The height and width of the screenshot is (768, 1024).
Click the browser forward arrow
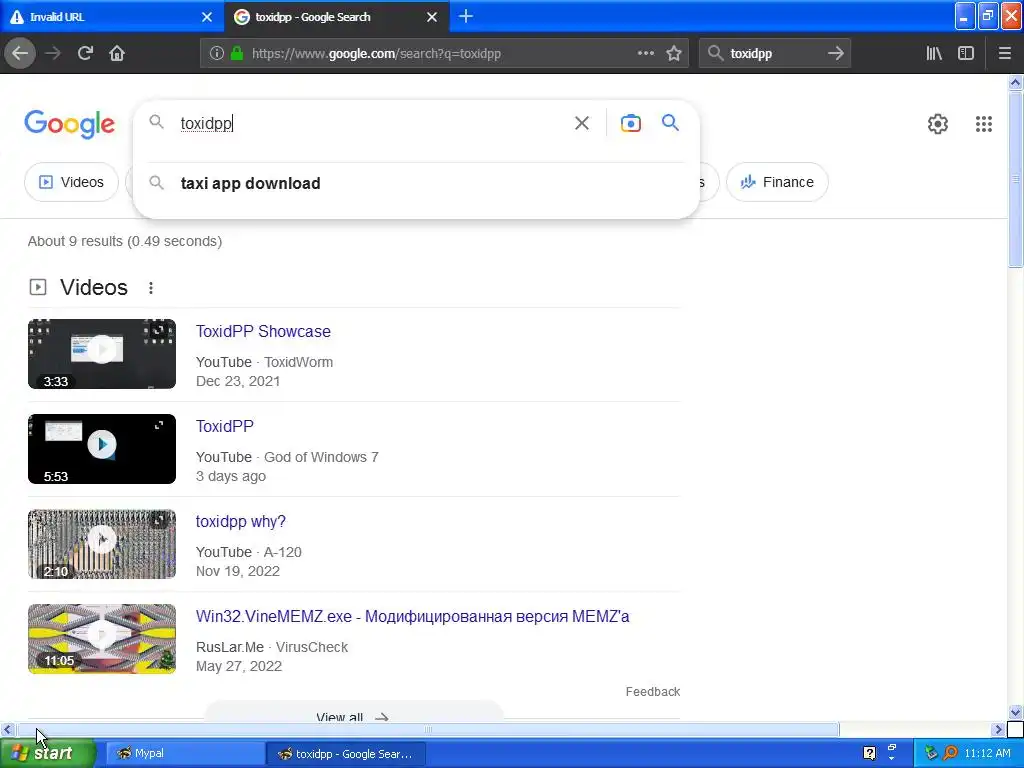pos(53,54)
